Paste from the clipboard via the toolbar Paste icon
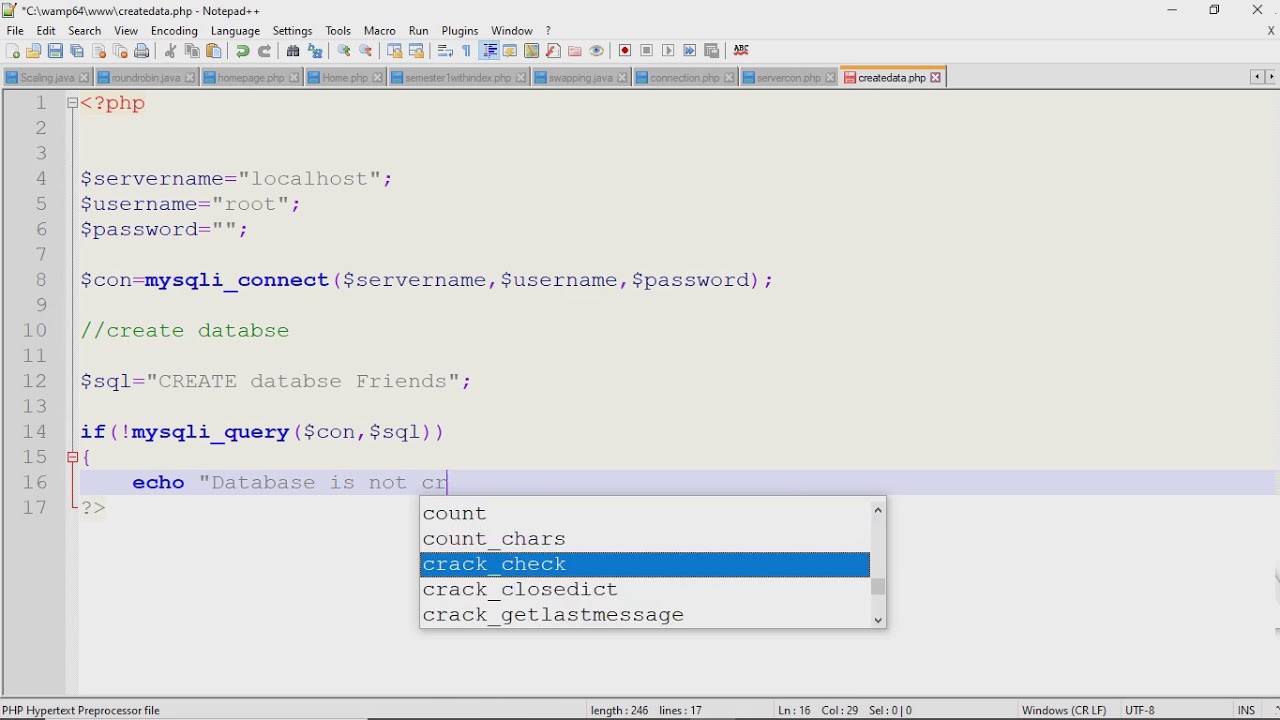Viewport: 1280px width, 720px height. click(213, 51)
